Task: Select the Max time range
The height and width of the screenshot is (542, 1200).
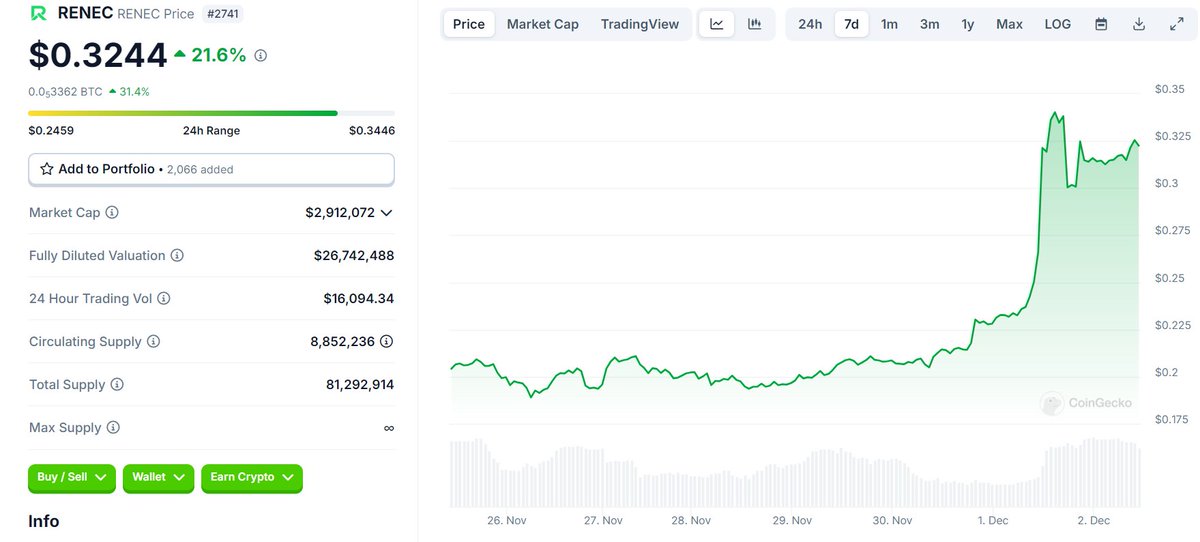Action: pyautogui.click(x=1009, y=24)
